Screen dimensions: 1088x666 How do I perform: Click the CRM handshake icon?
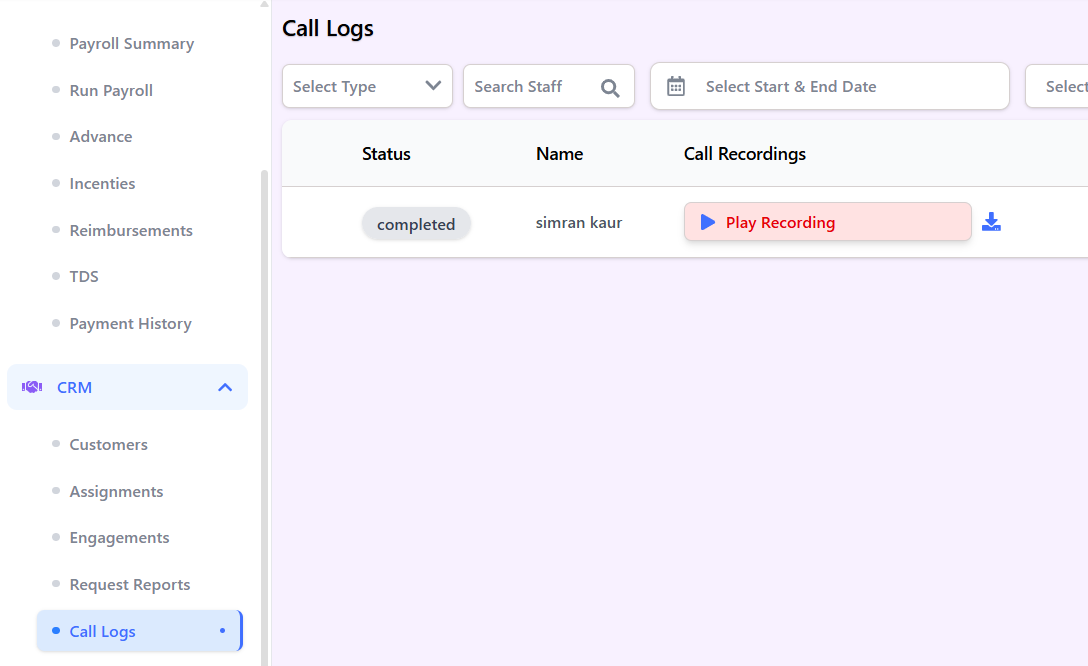click(x=30, y=387)
